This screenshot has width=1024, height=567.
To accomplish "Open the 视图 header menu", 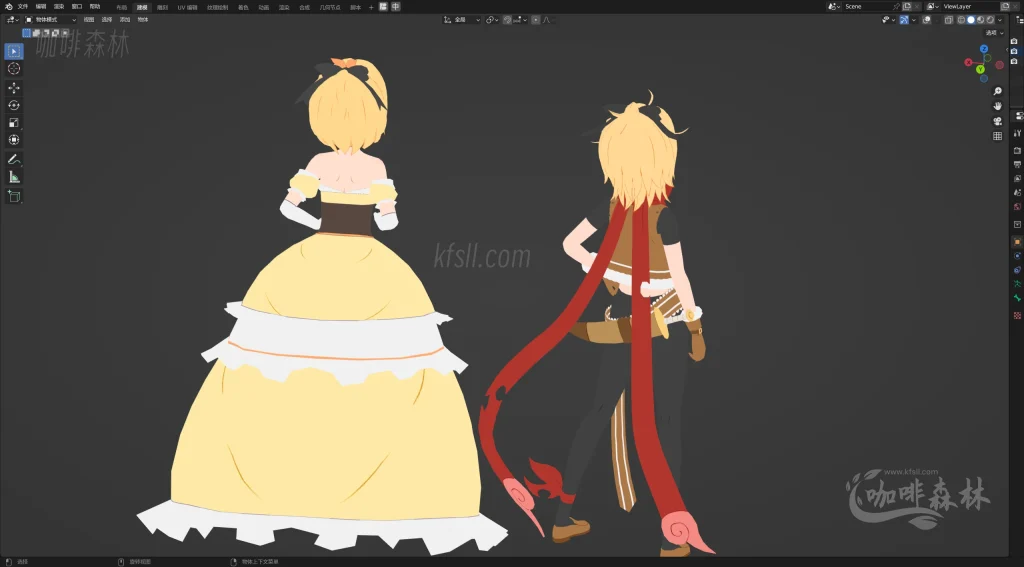I will [89, 20].
